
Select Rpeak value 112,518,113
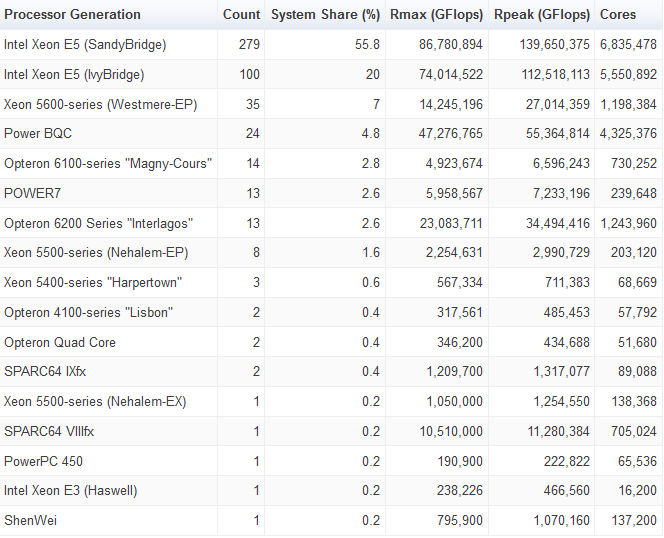coord(556,75)
